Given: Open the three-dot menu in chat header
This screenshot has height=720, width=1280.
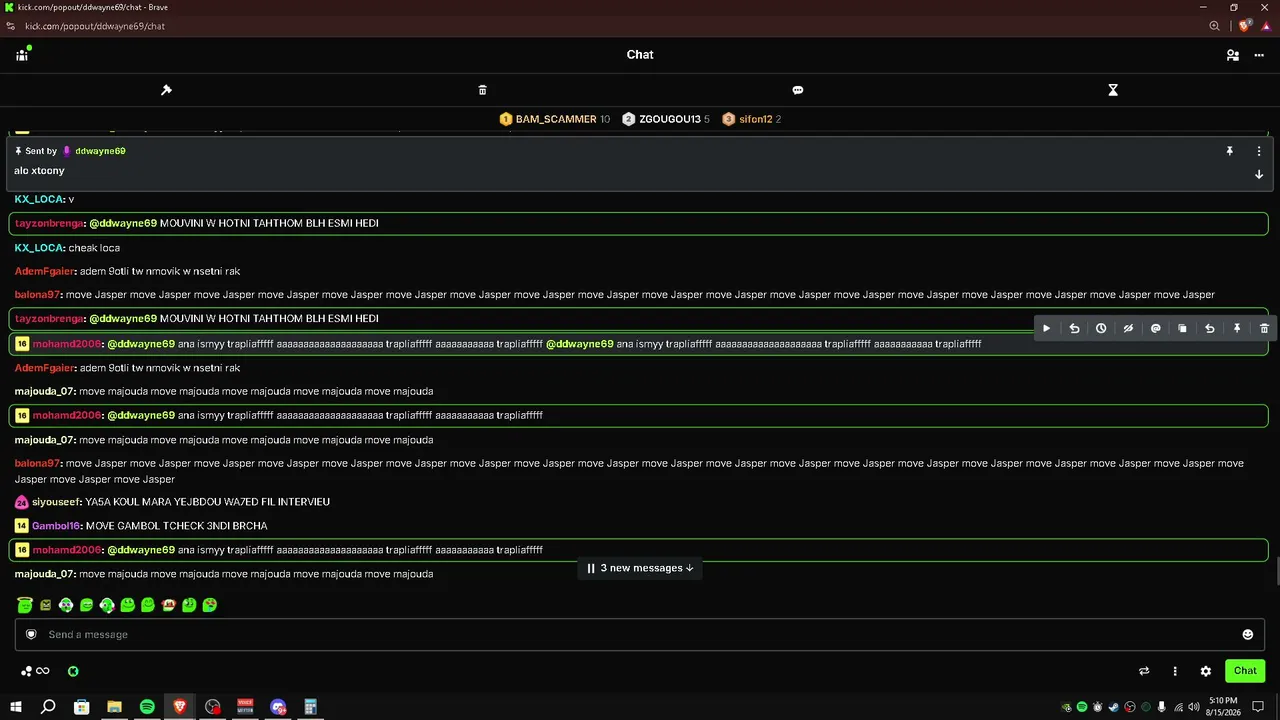Looking at the screenshot, I should point(1259,55).
